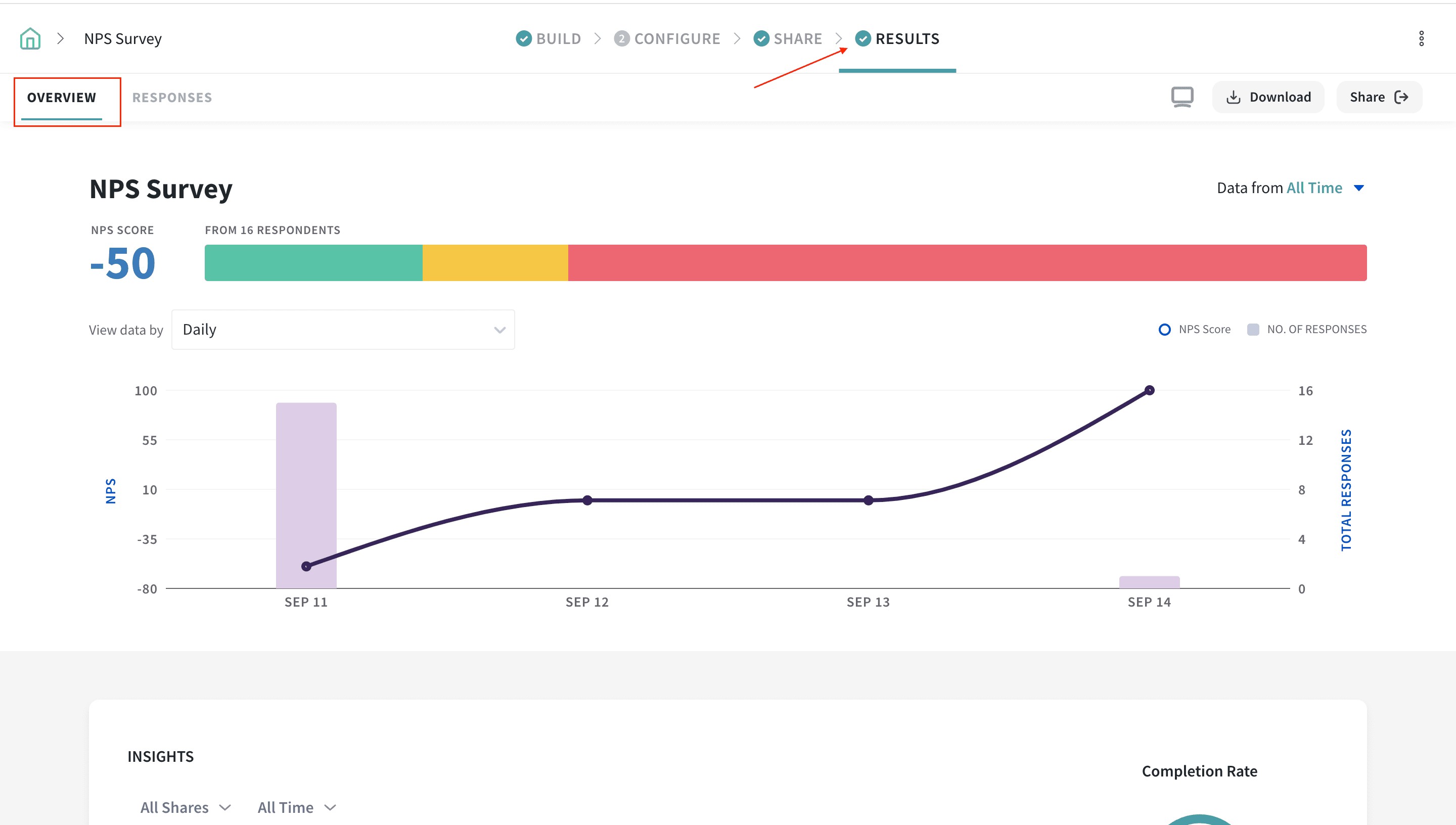Screen dimensions: 1456x825
Task: Click the Share step checkmark icon
Action: click(x=761, y=38)
